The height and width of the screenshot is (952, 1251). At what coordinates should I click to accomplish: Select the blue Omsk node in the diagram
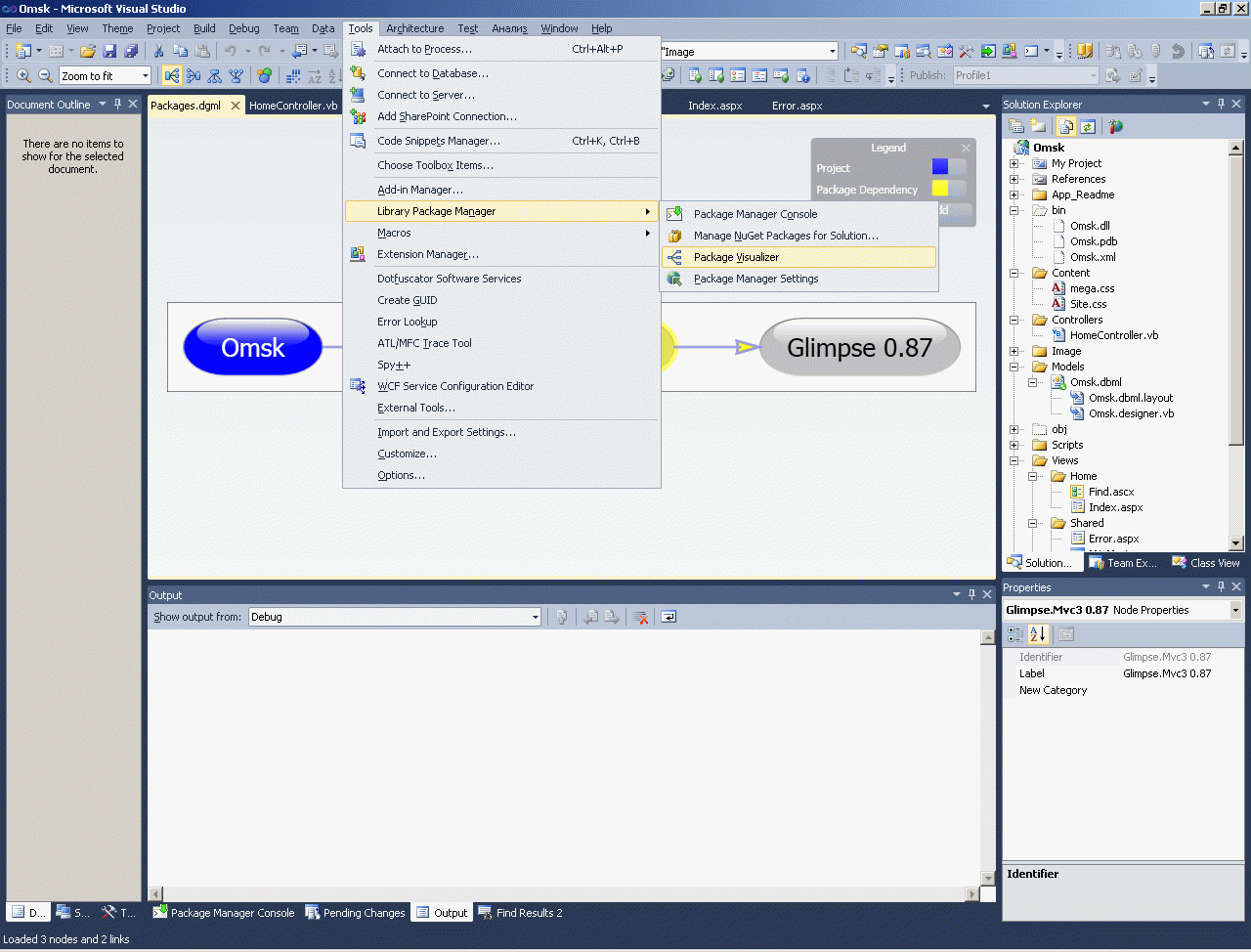pos(253,347)
